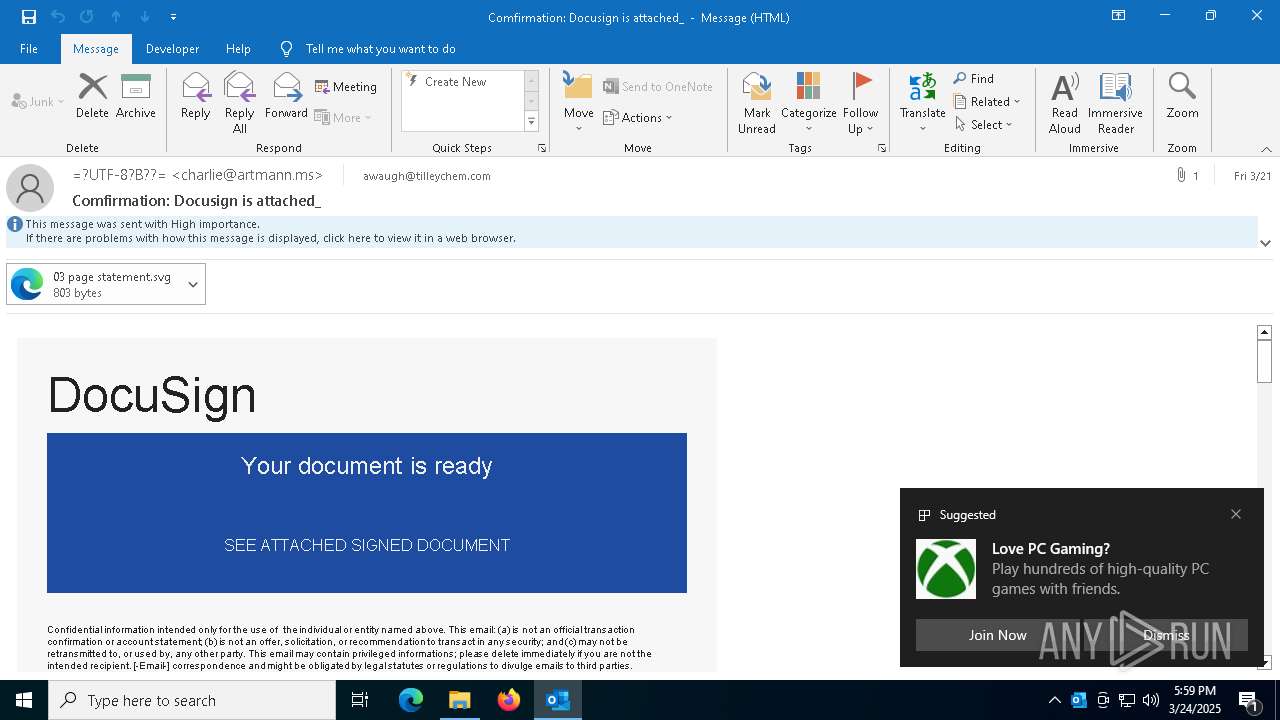This screenshot has height=720, width=1280.
Task: Click the Zoom magnifier icon
Action: pos(1182,97)
